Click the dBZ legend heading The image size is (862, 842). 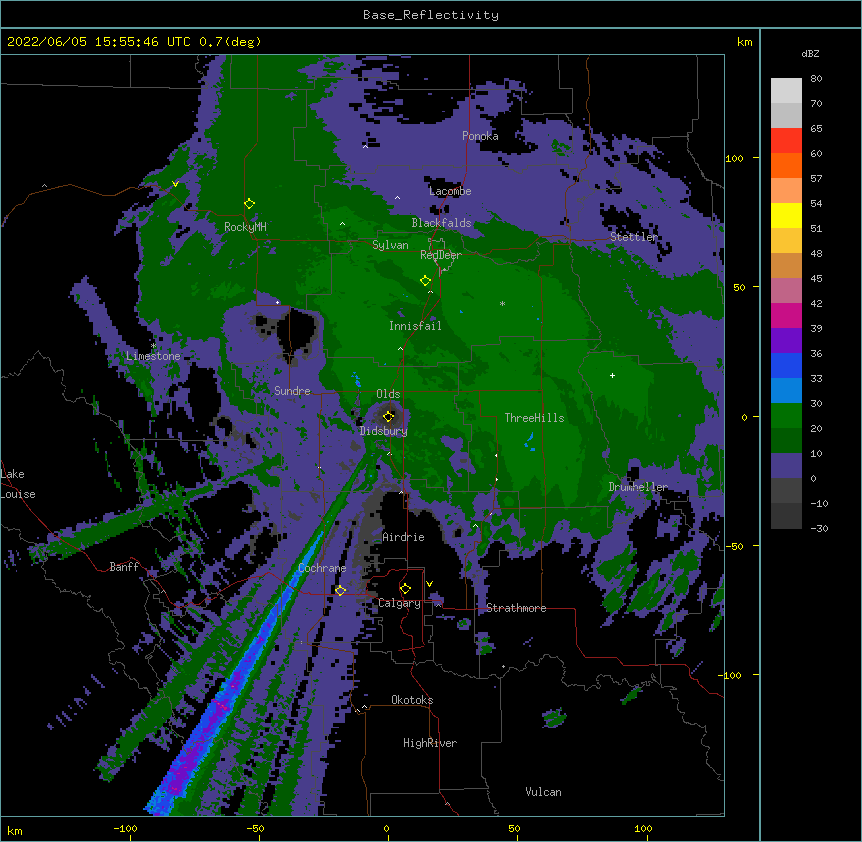810,54
